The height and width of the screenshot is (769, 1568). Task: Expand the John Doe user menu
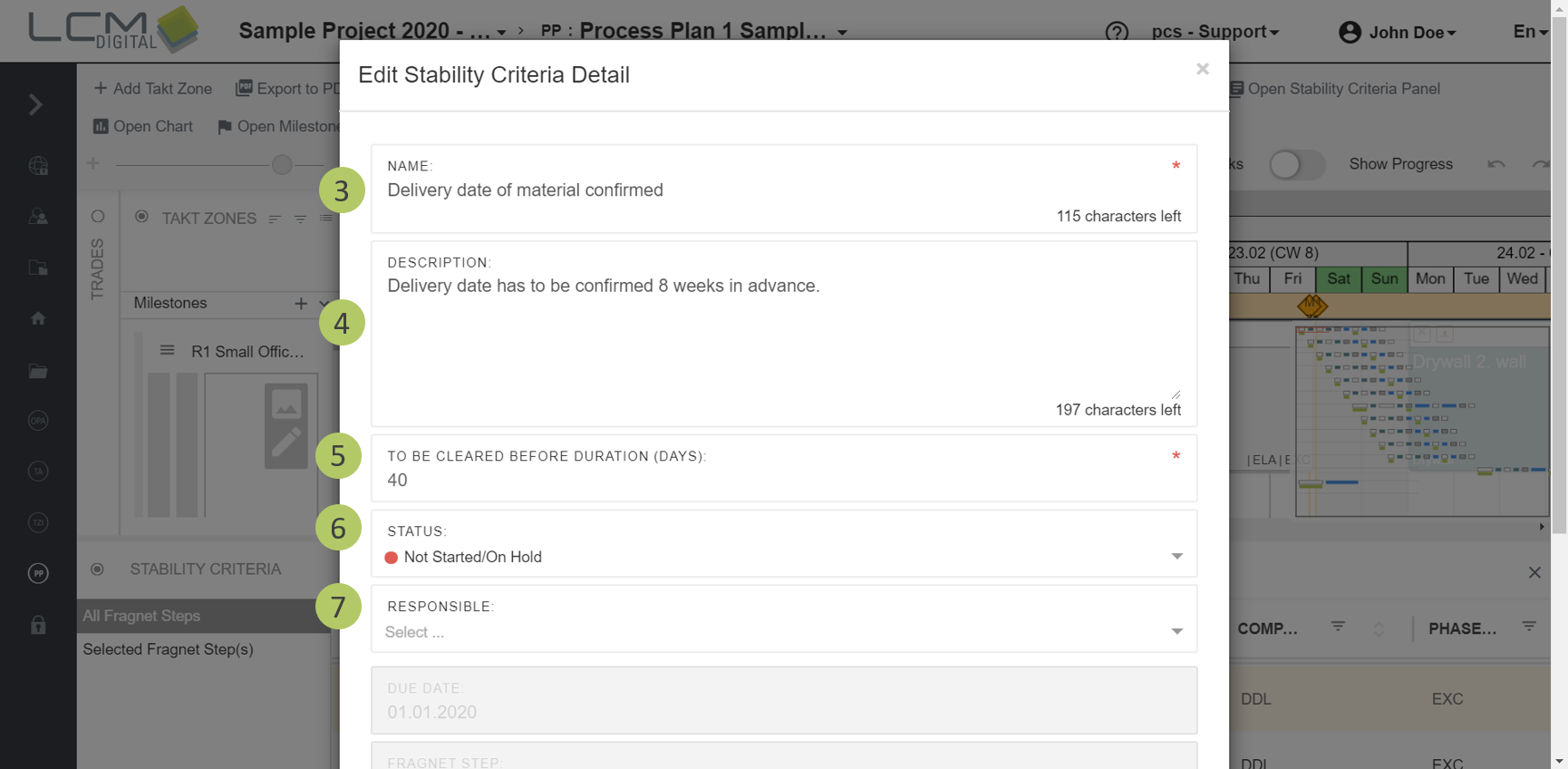coord(1399,33)
